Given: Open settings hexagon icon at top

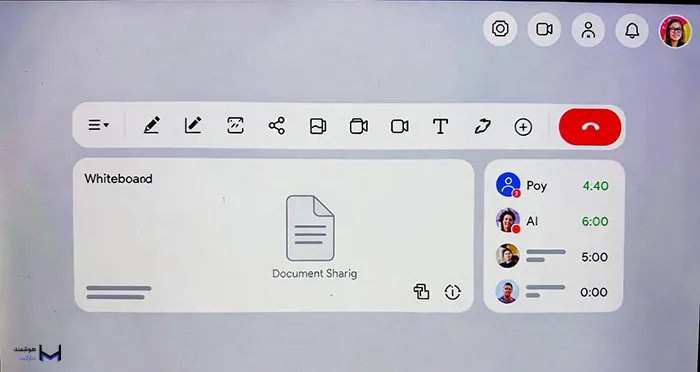Looking at the screenshot, I should click(500, 29).
